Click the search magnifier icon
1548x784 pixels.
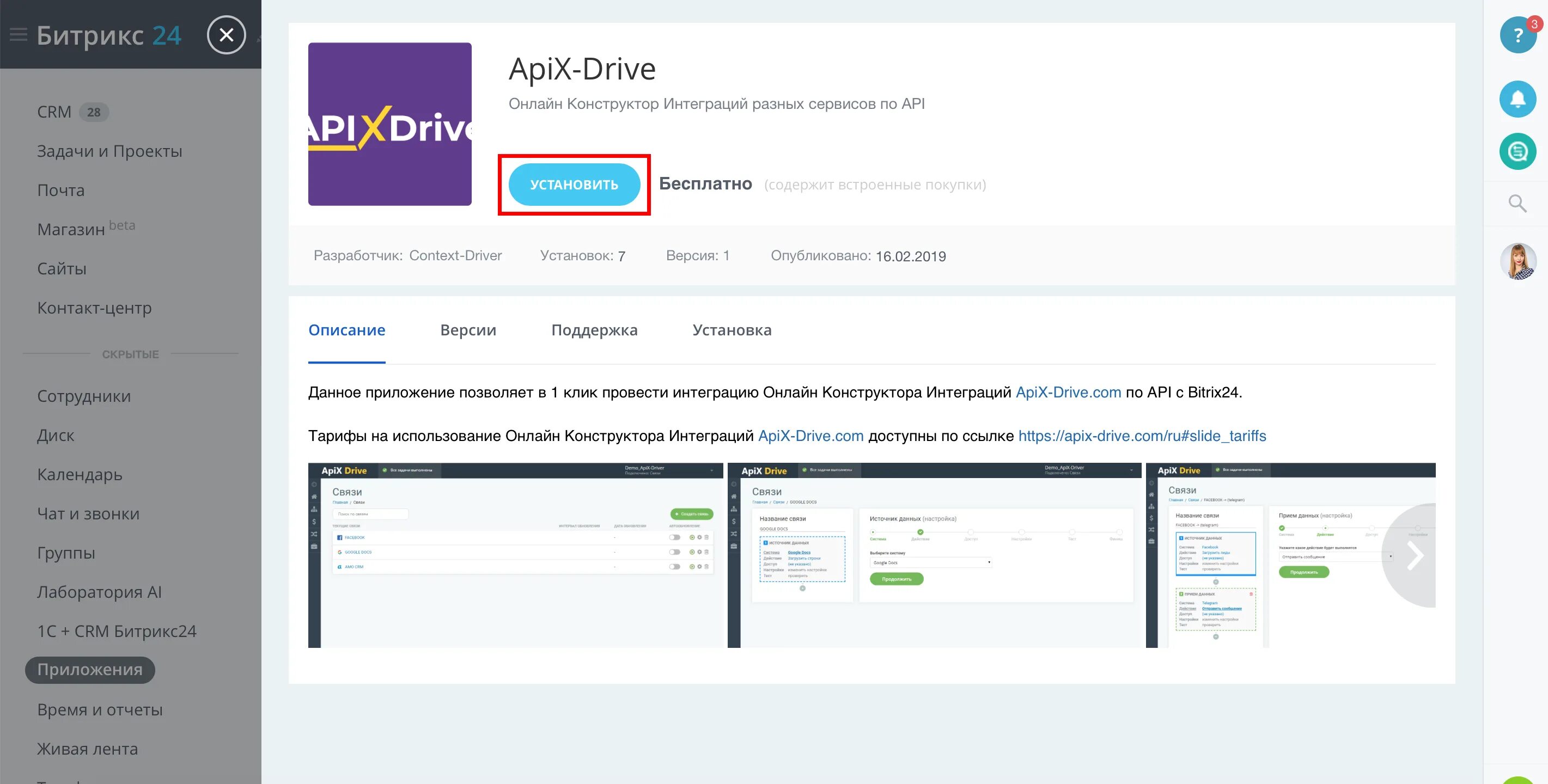click(1517, 204)
